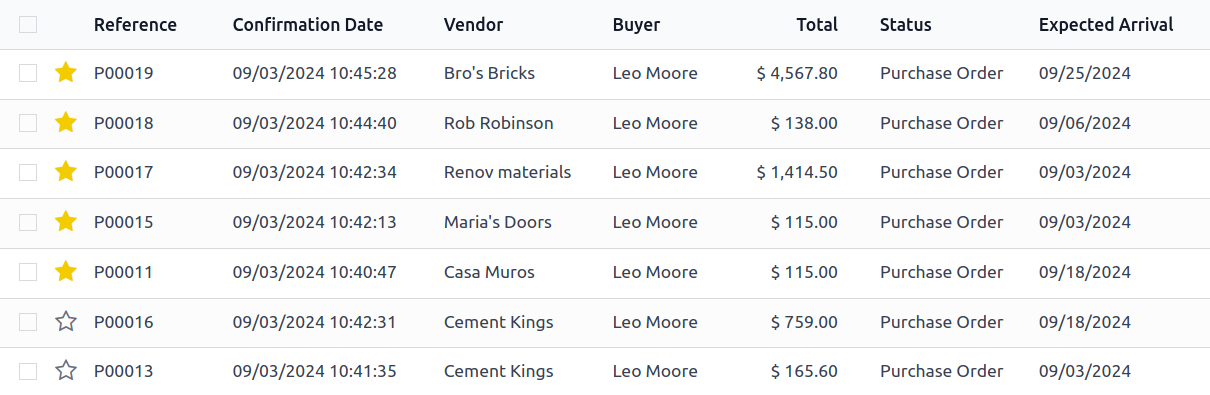This screenshot has width=1210, height=395.
Task: Sort by Confirmation Date column
Action: click(x=308, y=25)
